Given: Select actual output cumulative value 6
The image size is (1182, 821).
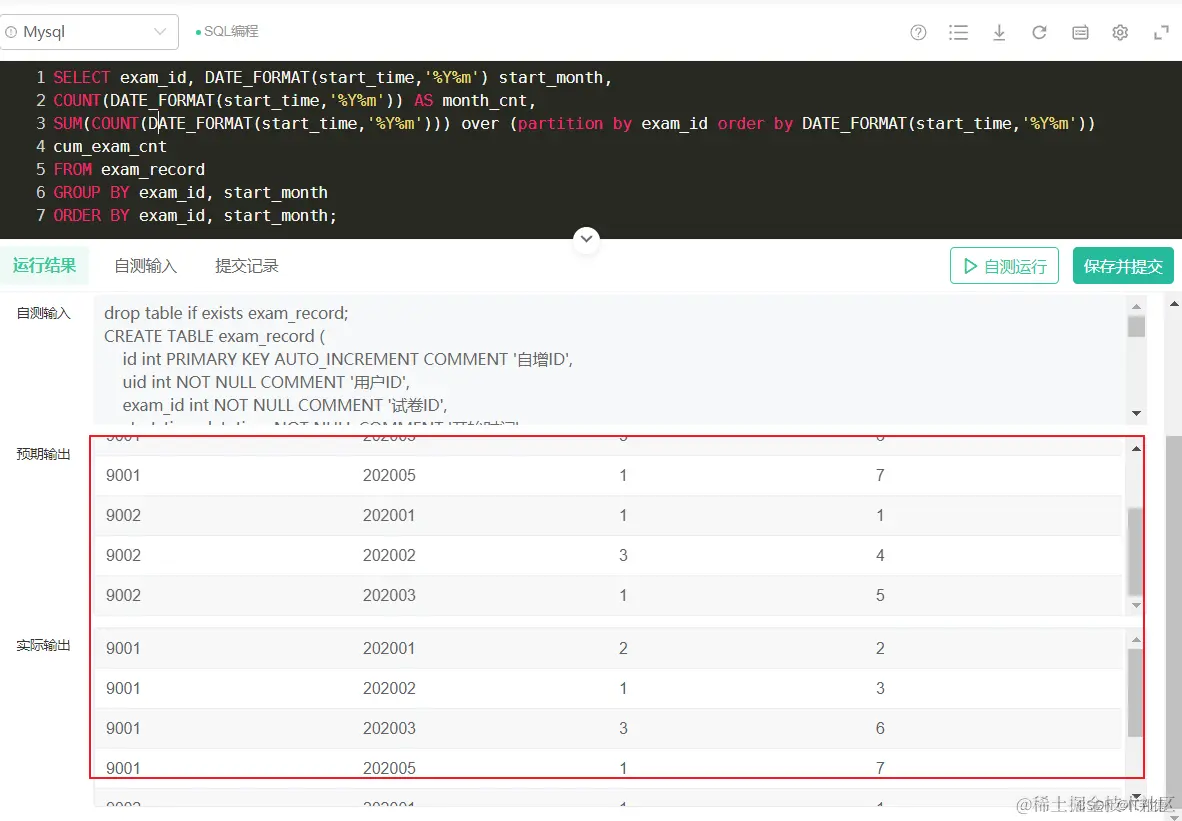Looking at the screenshot, I should point(880,728).
